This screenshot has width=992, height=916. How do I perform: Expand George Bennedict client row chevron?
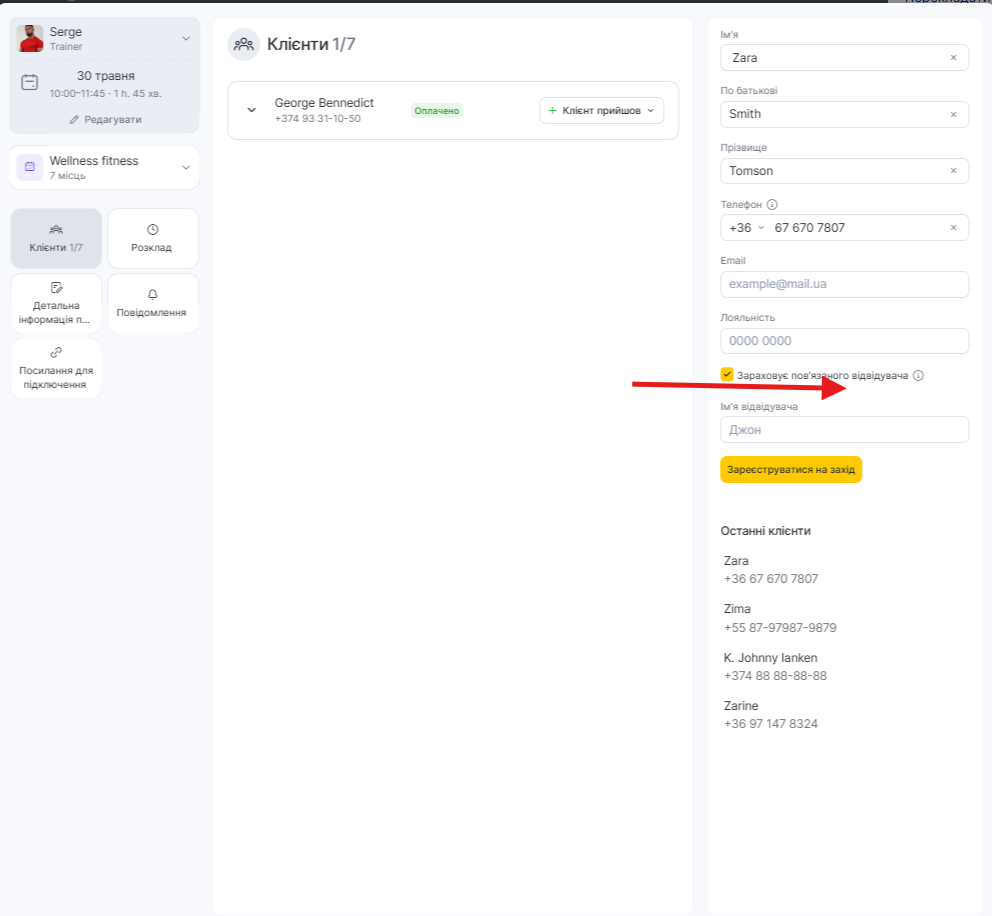tap(251, 110)
